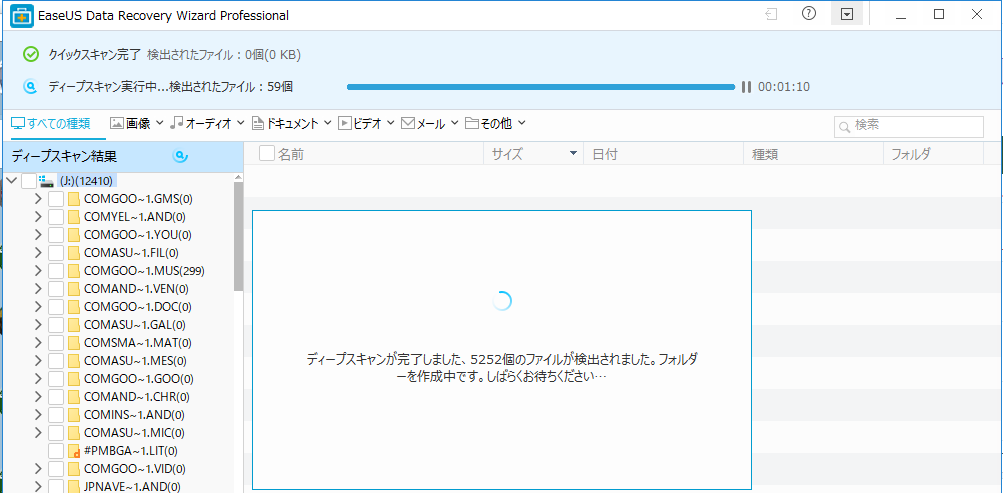Click the #PMBGA~1.LIT file icon

click(74, 452)
